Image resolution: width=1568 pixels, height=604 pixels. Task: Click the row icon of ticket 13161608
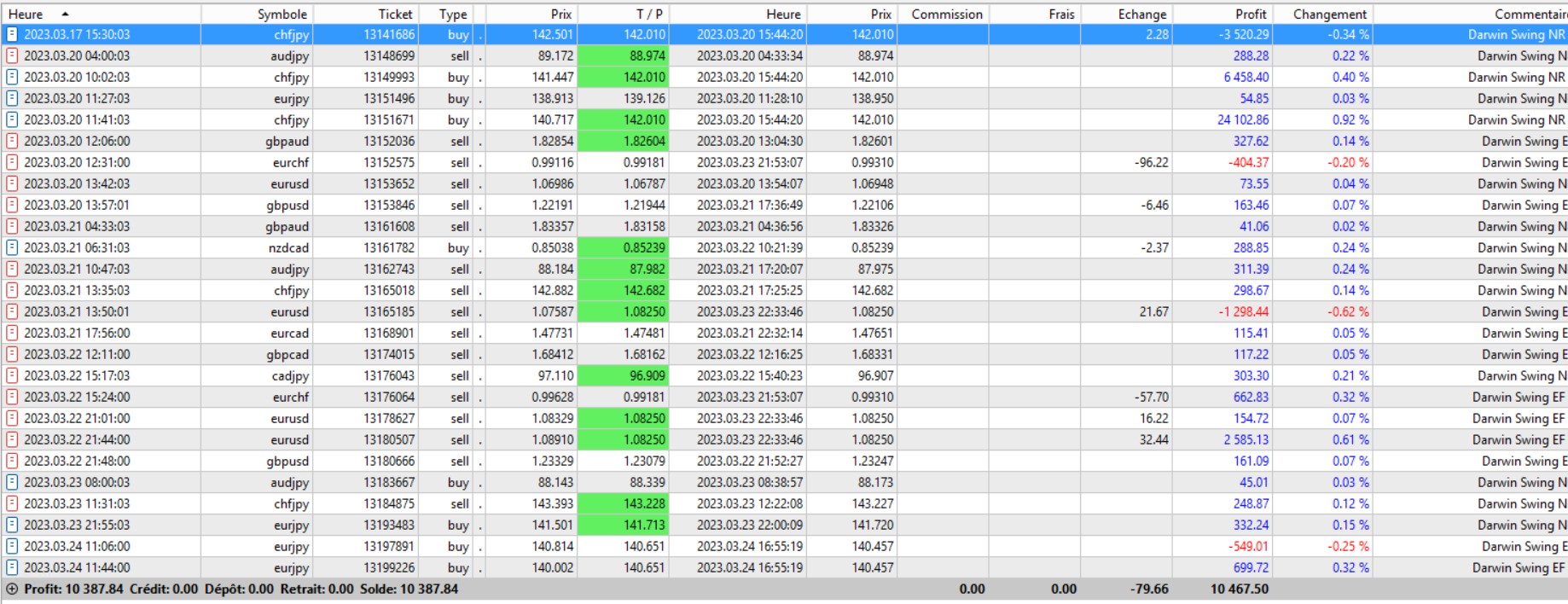point(12,226)
